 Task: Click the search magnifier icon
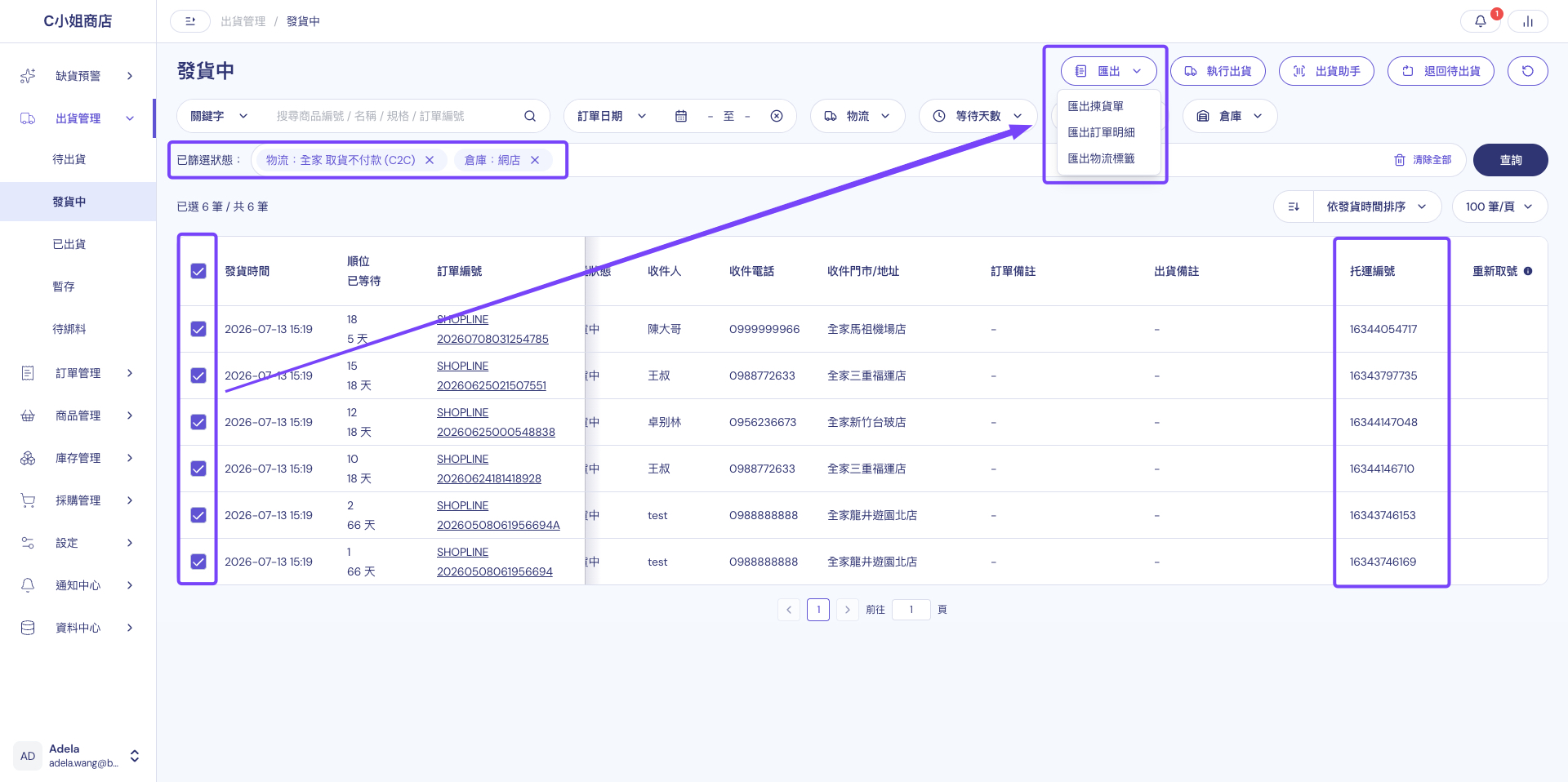(x=530, y=116)
